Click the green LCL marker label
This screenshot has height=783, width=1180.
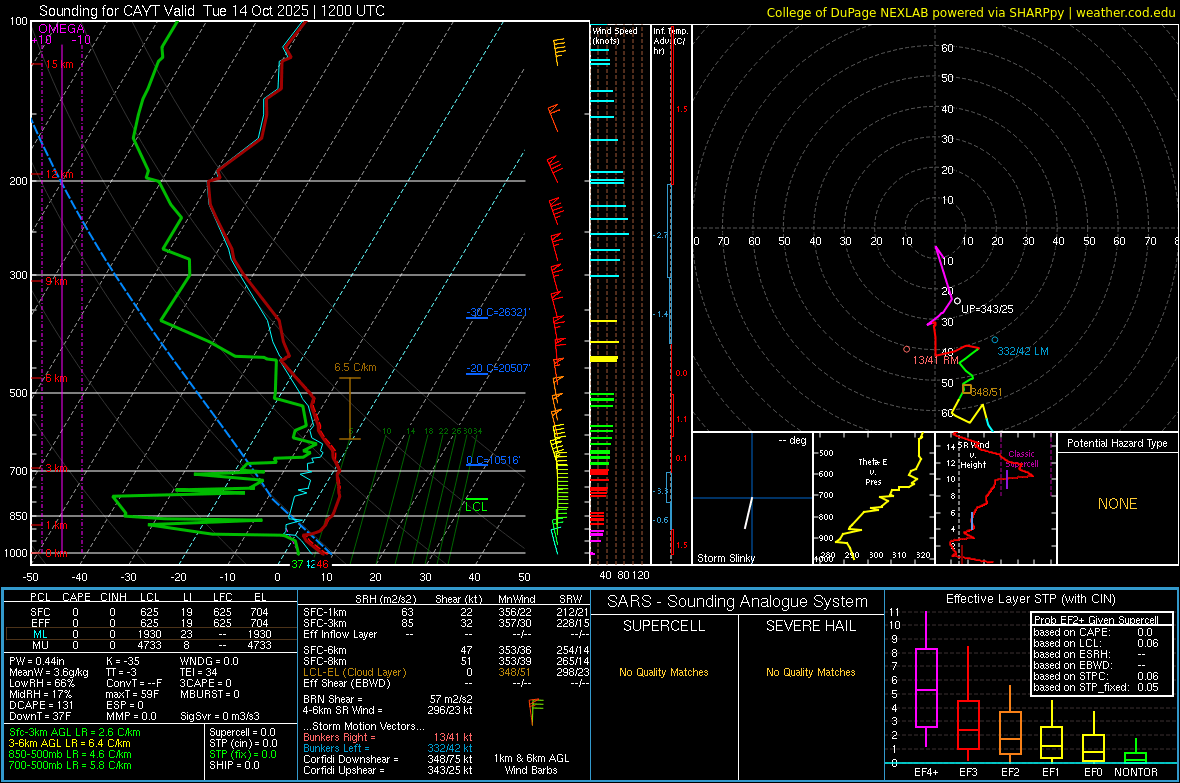[476, 507]
